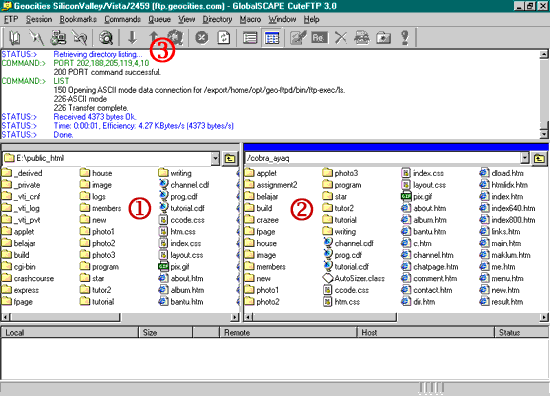Click the connect-to-computers toolbar icon
550x396 pixels.
58,38
